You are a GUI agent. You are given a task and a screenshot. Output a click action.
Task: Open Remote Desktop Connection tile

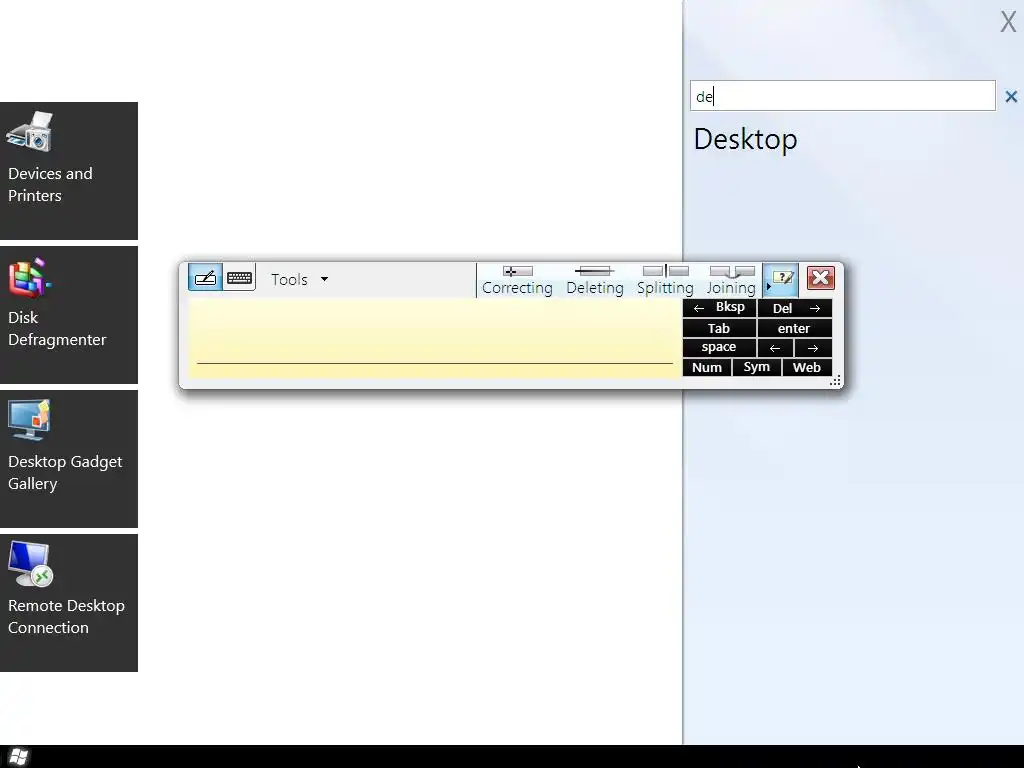click(69, 603)
